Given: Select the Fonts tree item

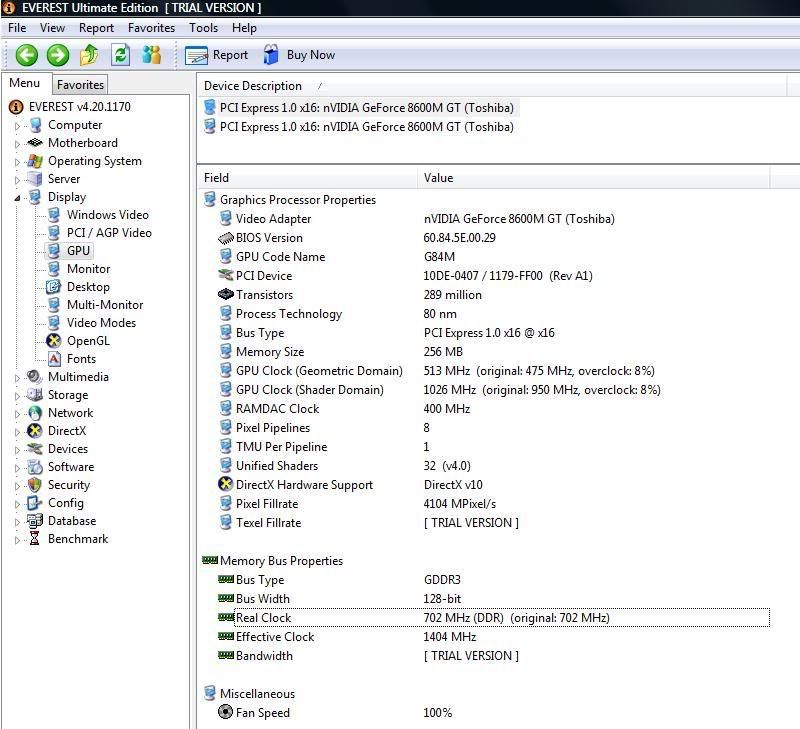Looking at the screenshot, I should (81, 359).
